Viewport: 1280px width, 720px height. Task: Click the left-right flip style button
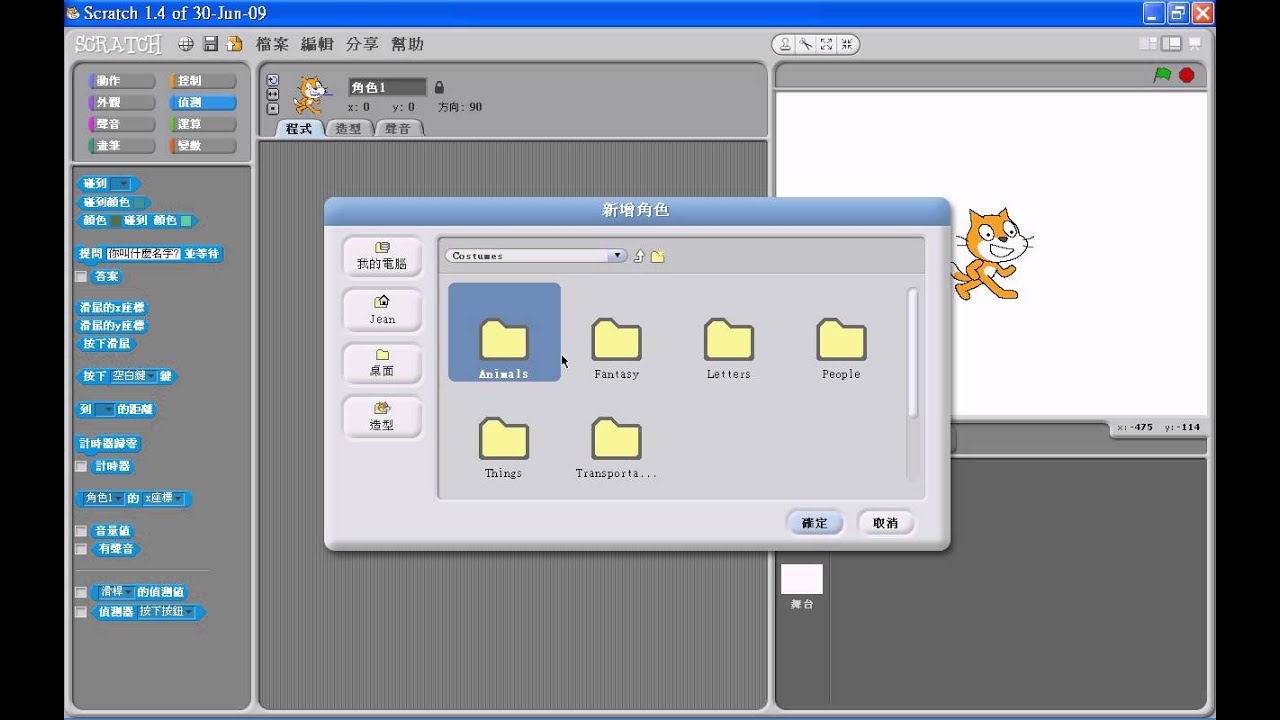[272, 94]
